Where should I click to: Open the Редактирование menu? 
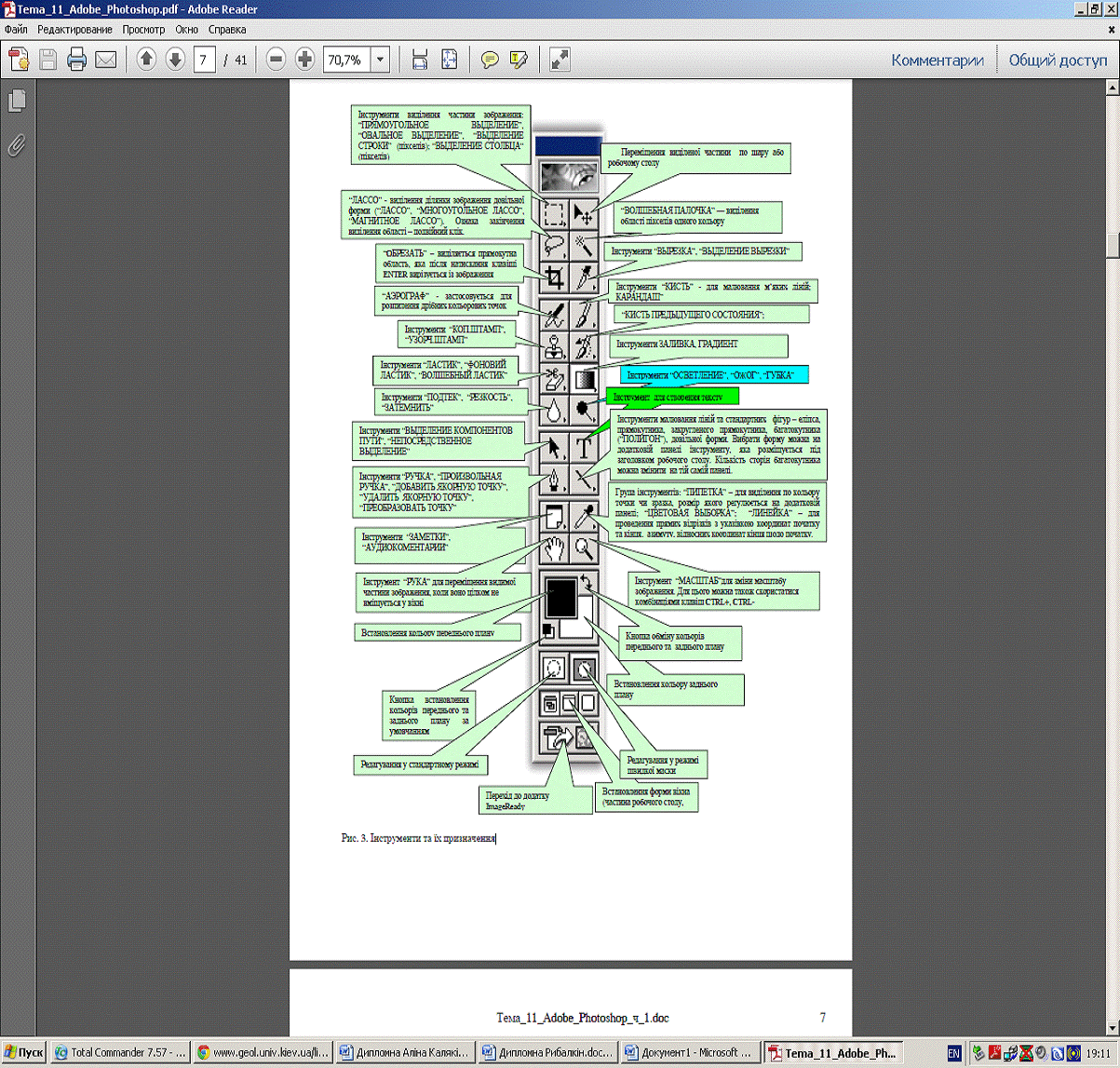75,30
